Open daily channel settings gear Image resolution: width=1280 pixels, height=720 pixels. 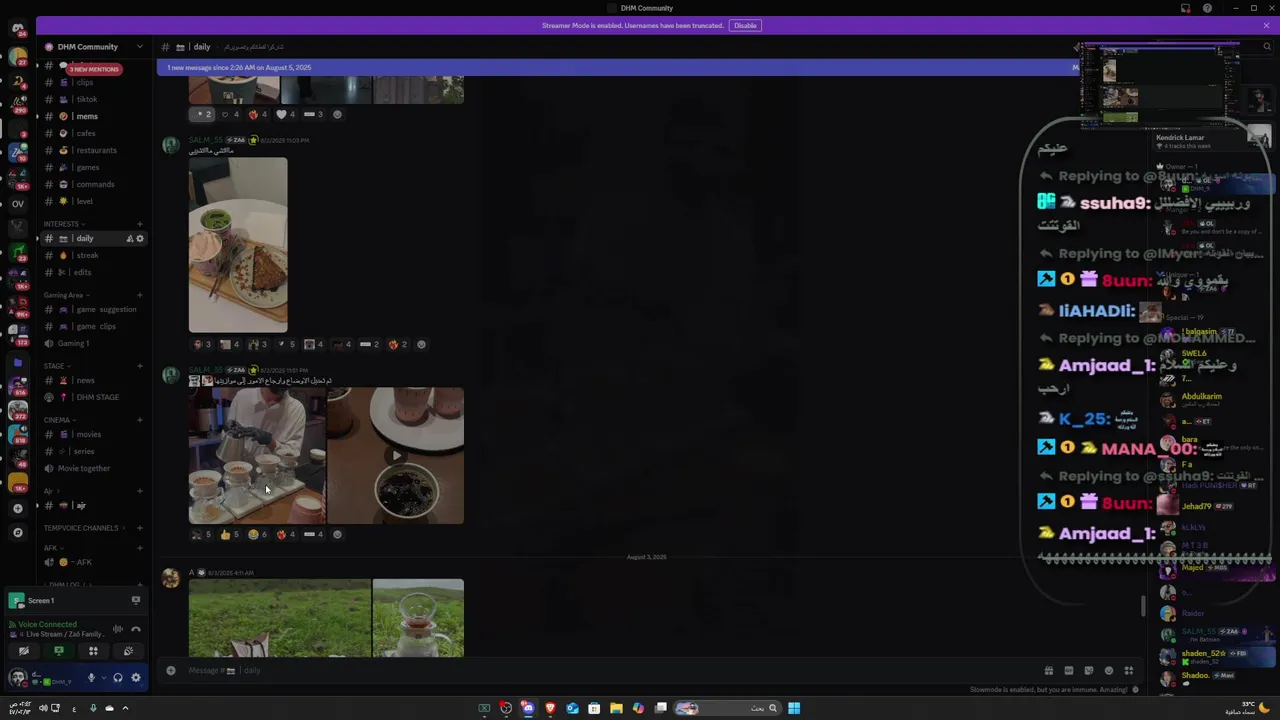point(140,239)
